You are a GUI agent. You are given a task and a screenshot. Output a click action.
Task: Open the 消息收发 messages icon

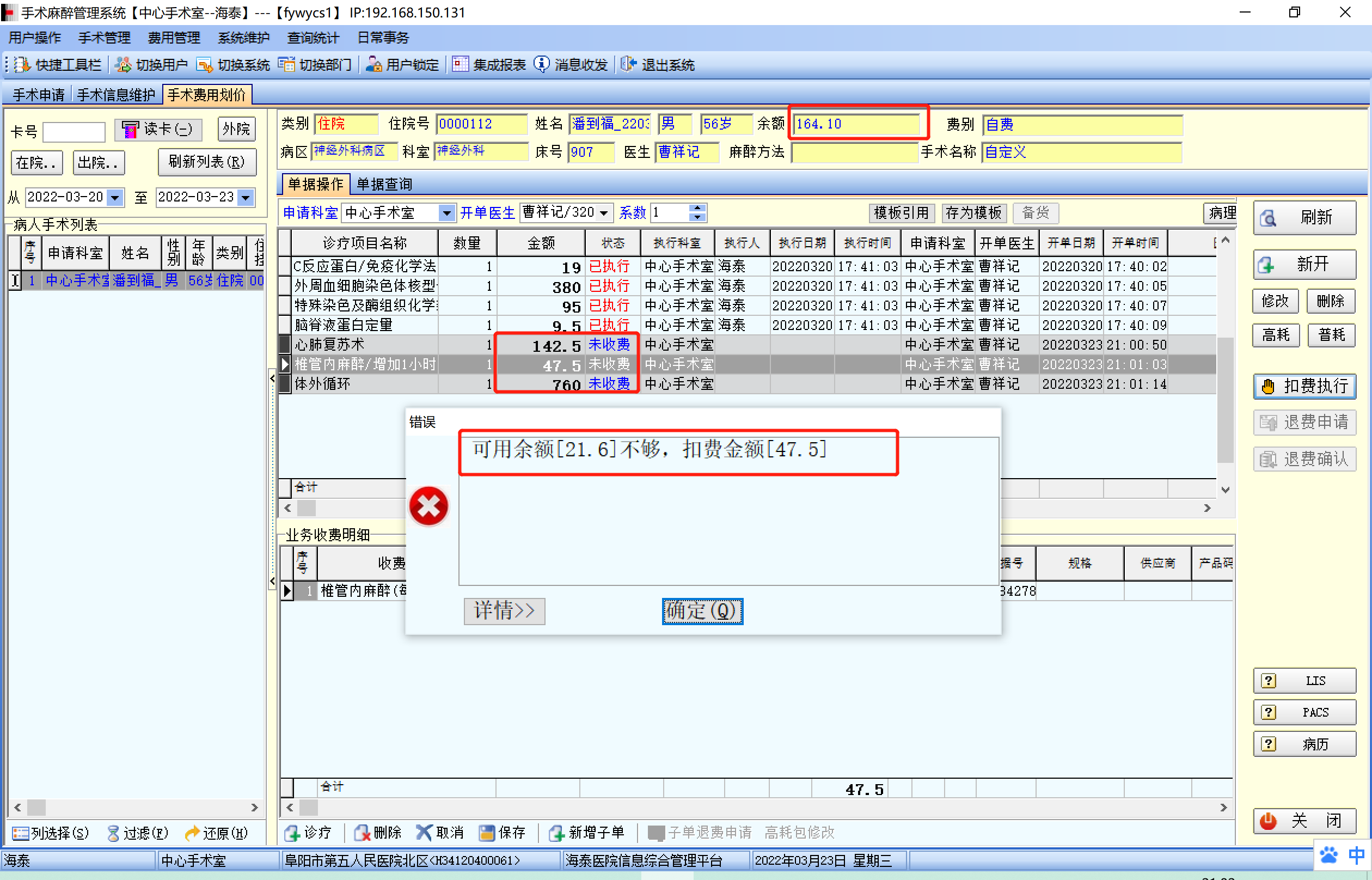pos(542,65)
